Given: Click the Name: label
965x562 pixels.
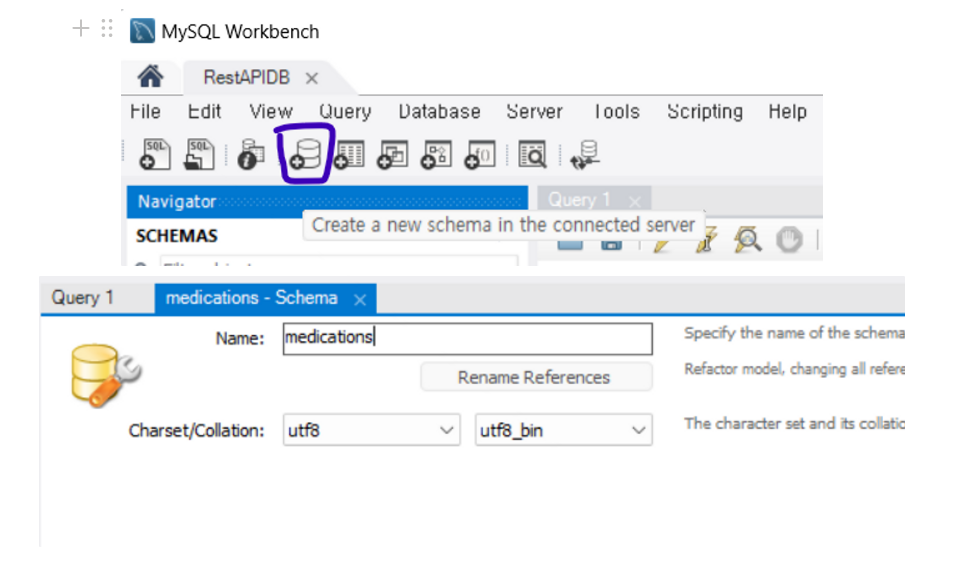Looking at the screenshot, I should (239, 339).
